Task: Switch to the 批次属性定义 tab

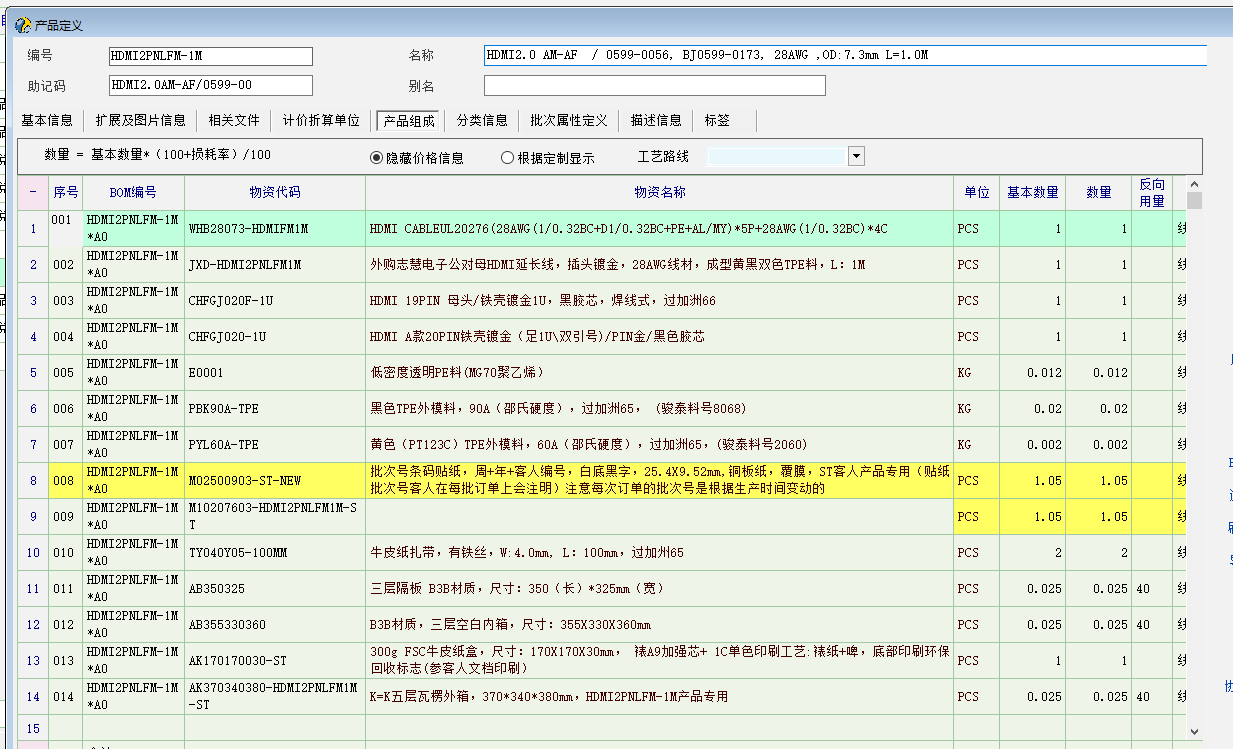Action: tap(569, 121)
